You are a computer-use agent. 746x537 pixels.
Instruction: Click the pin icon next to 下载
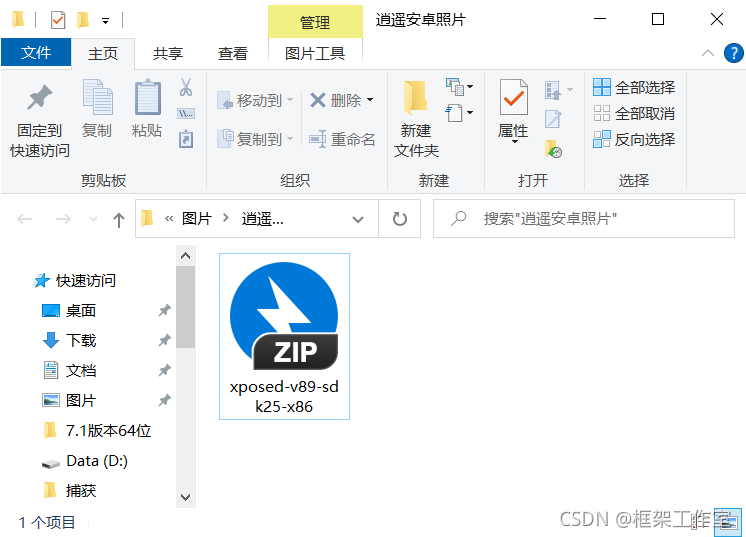tap(165, 341)
